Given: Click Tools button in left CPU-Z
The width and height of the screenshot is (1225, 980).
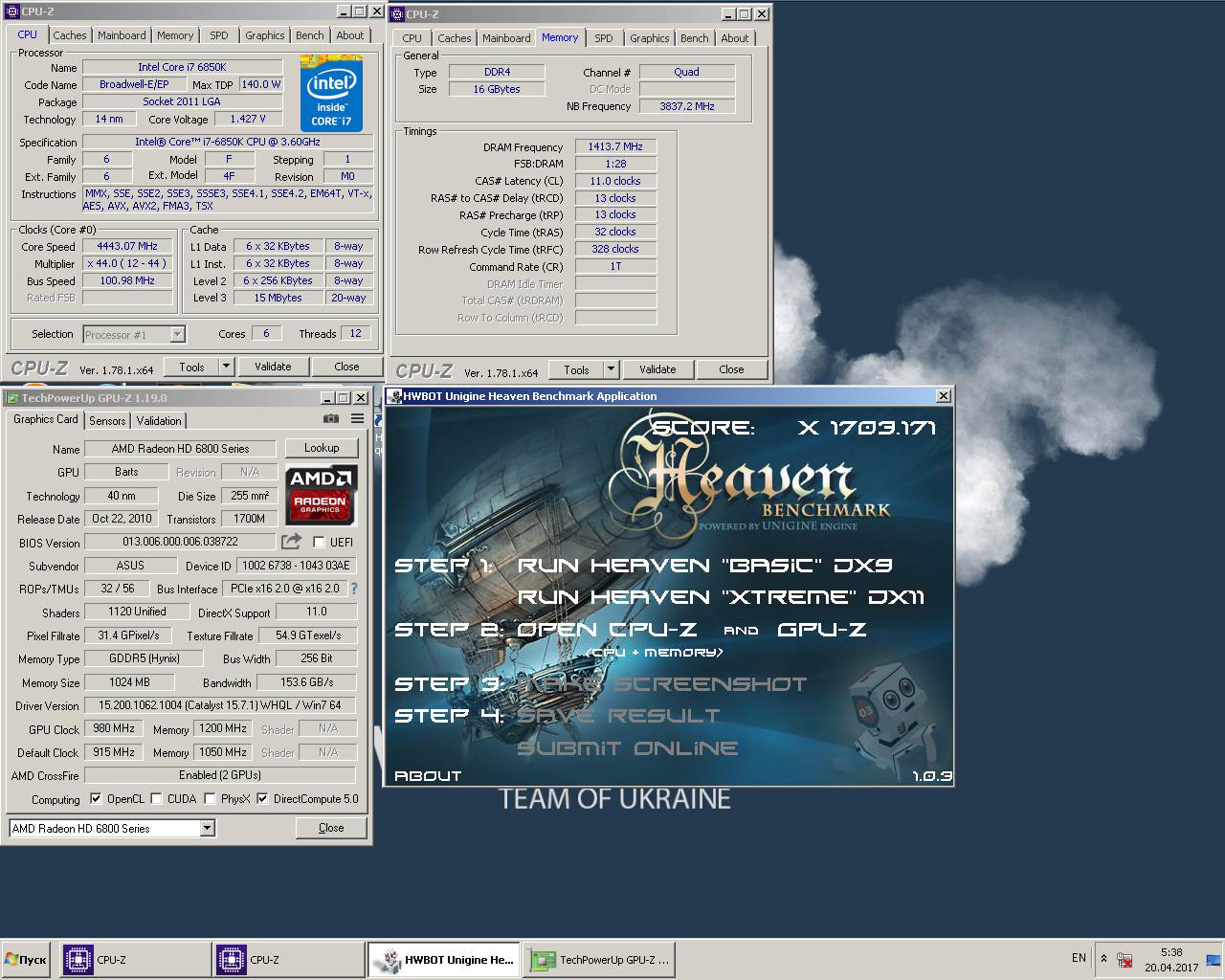Looking at the screenshot, I should [x=191, y=367].
